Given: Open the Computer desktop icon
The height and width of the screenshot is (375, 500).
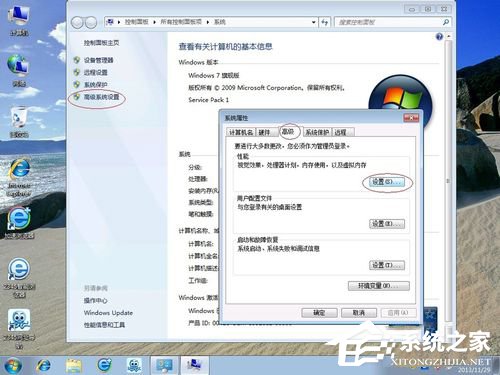Looking at the screenshot, I should (19, 21).
